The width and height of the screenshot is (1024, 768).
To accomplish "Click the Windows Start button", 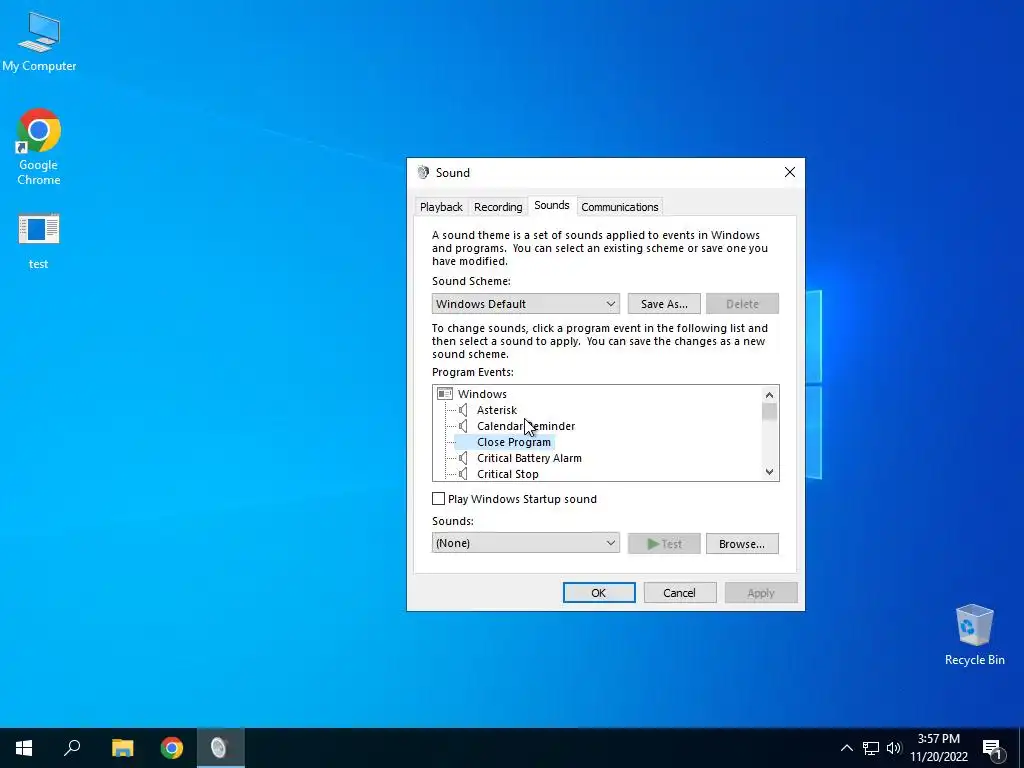I will (x=24, y=748).
